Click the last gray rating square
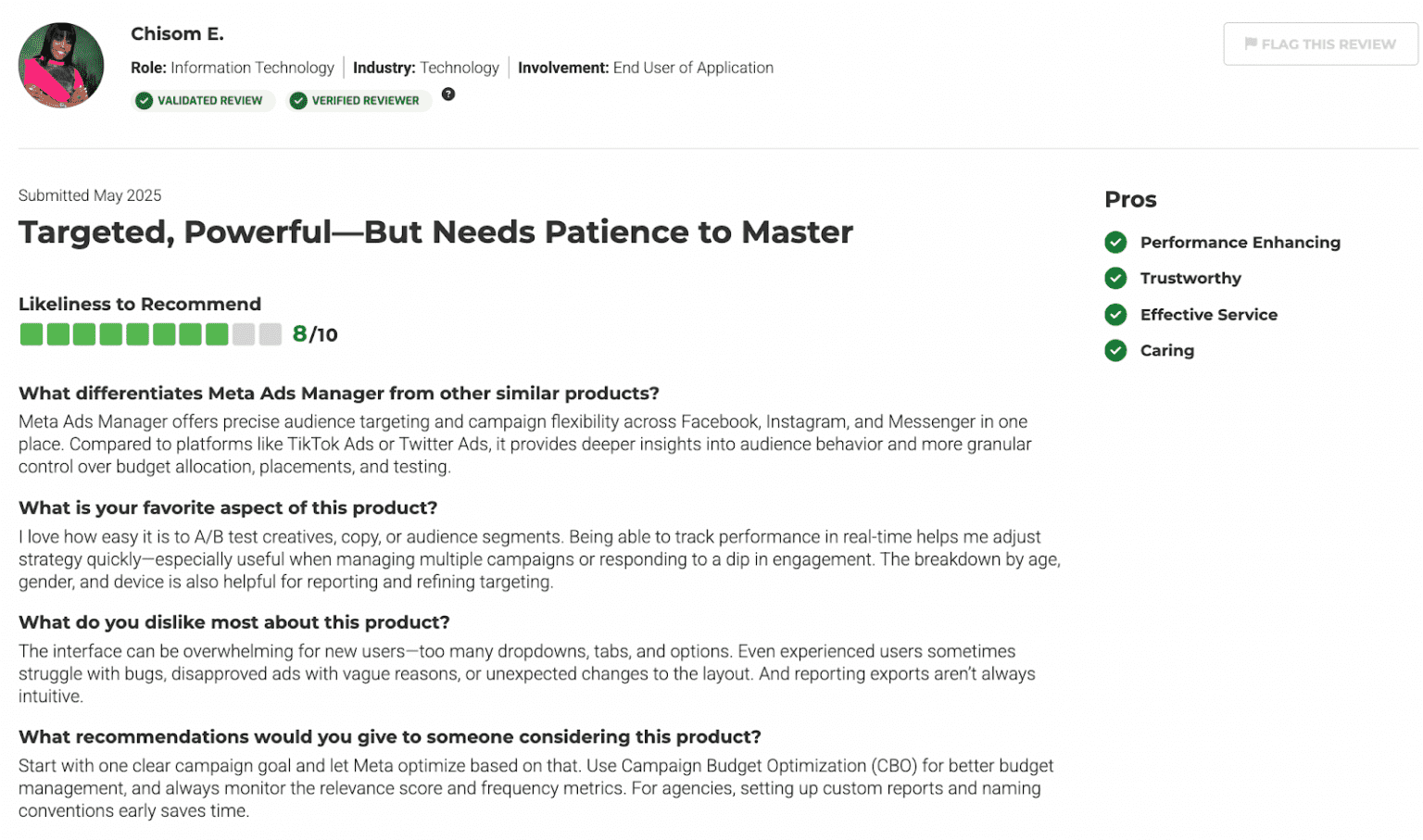1423x840 pixels. coord(271,334)
